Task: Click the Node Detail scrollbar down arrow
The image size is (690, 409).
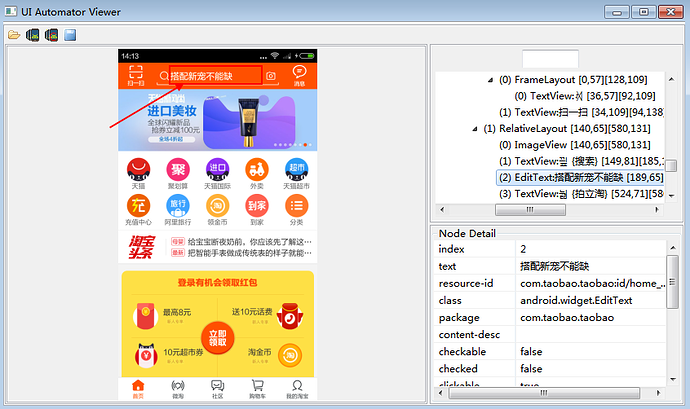Action: pyautogui.click(x=672, y=380)
